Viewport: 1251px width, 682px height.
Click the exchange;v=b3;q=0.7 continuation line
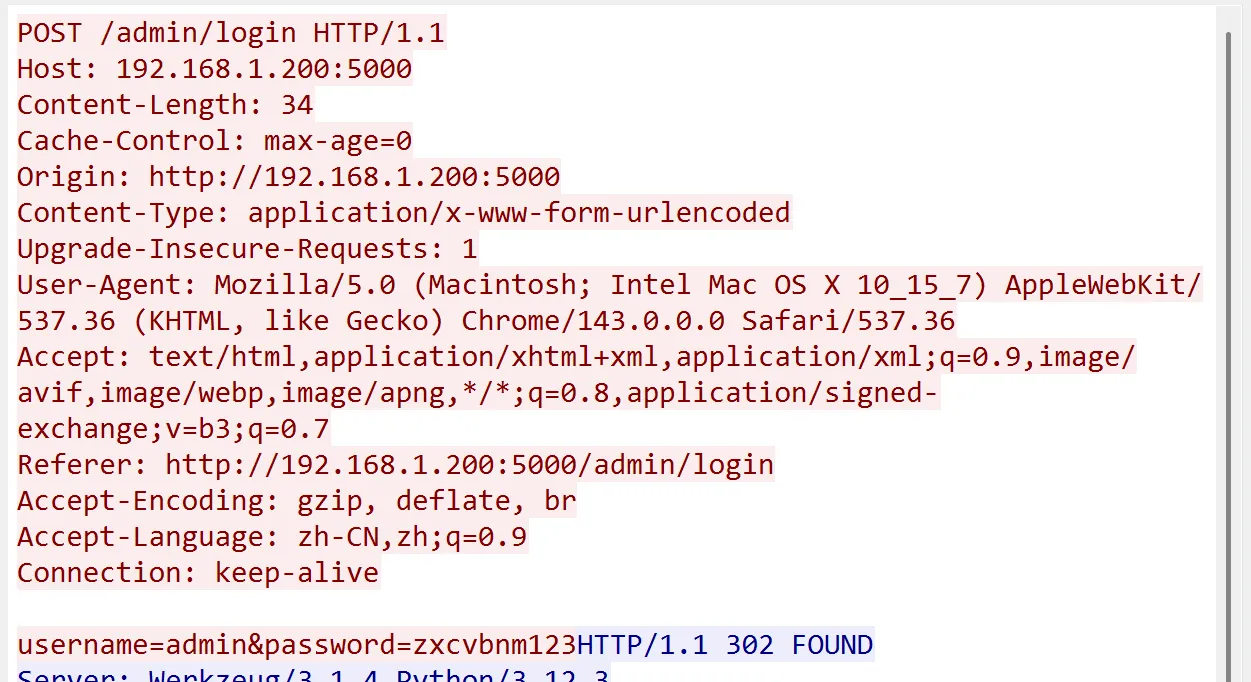tap(173, 429)
